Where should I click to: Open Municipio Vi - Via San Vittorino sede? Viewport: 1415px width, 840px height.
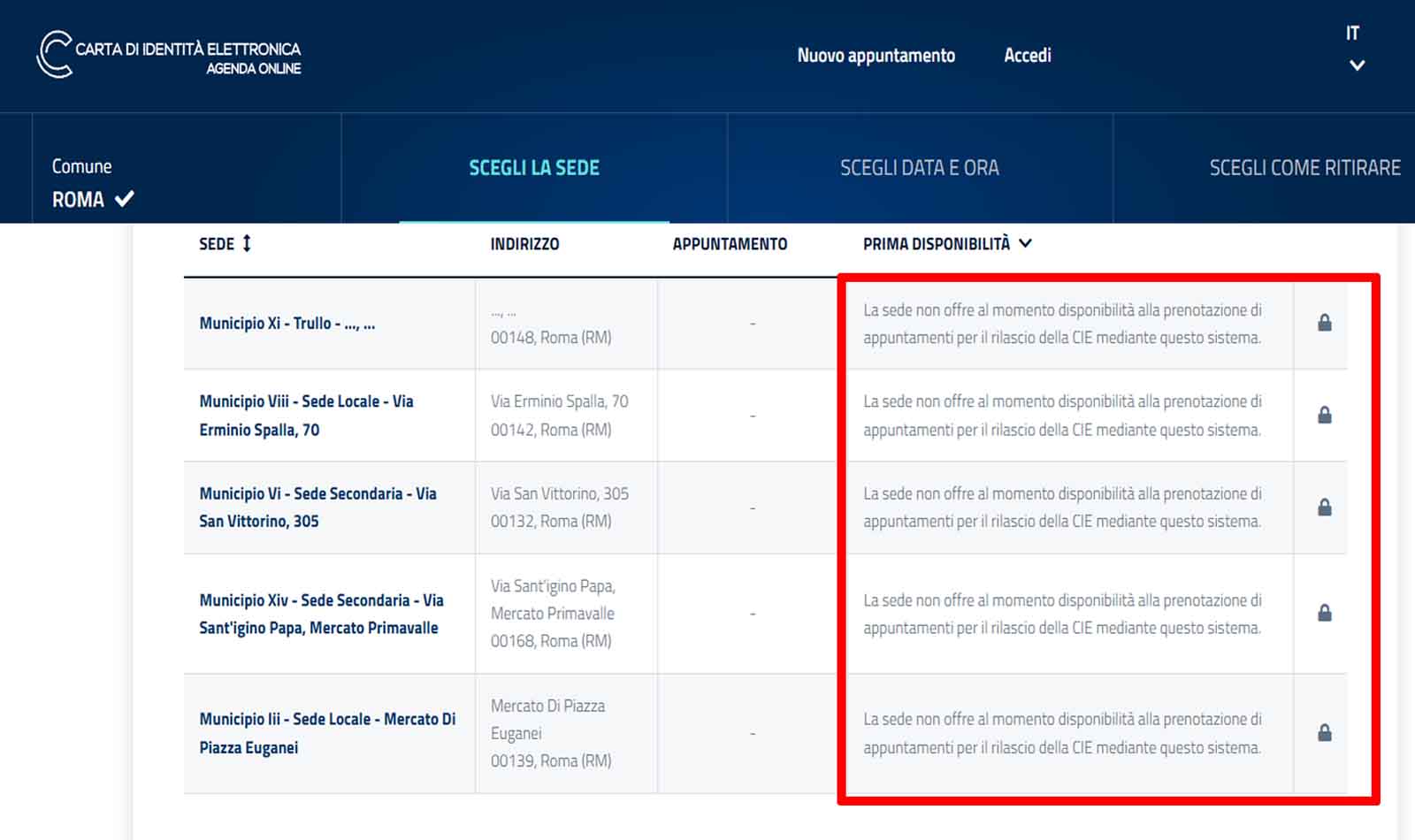317,508
